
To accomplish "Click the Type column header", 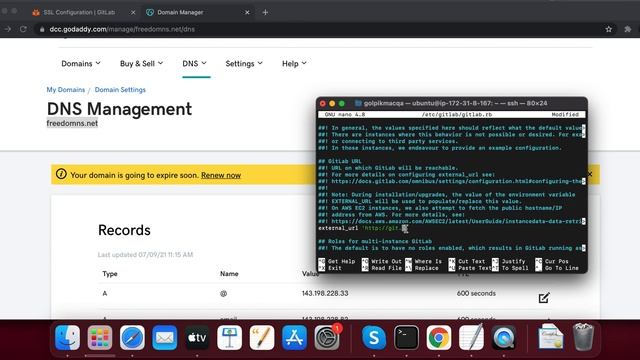I will (x=110, y=274).
